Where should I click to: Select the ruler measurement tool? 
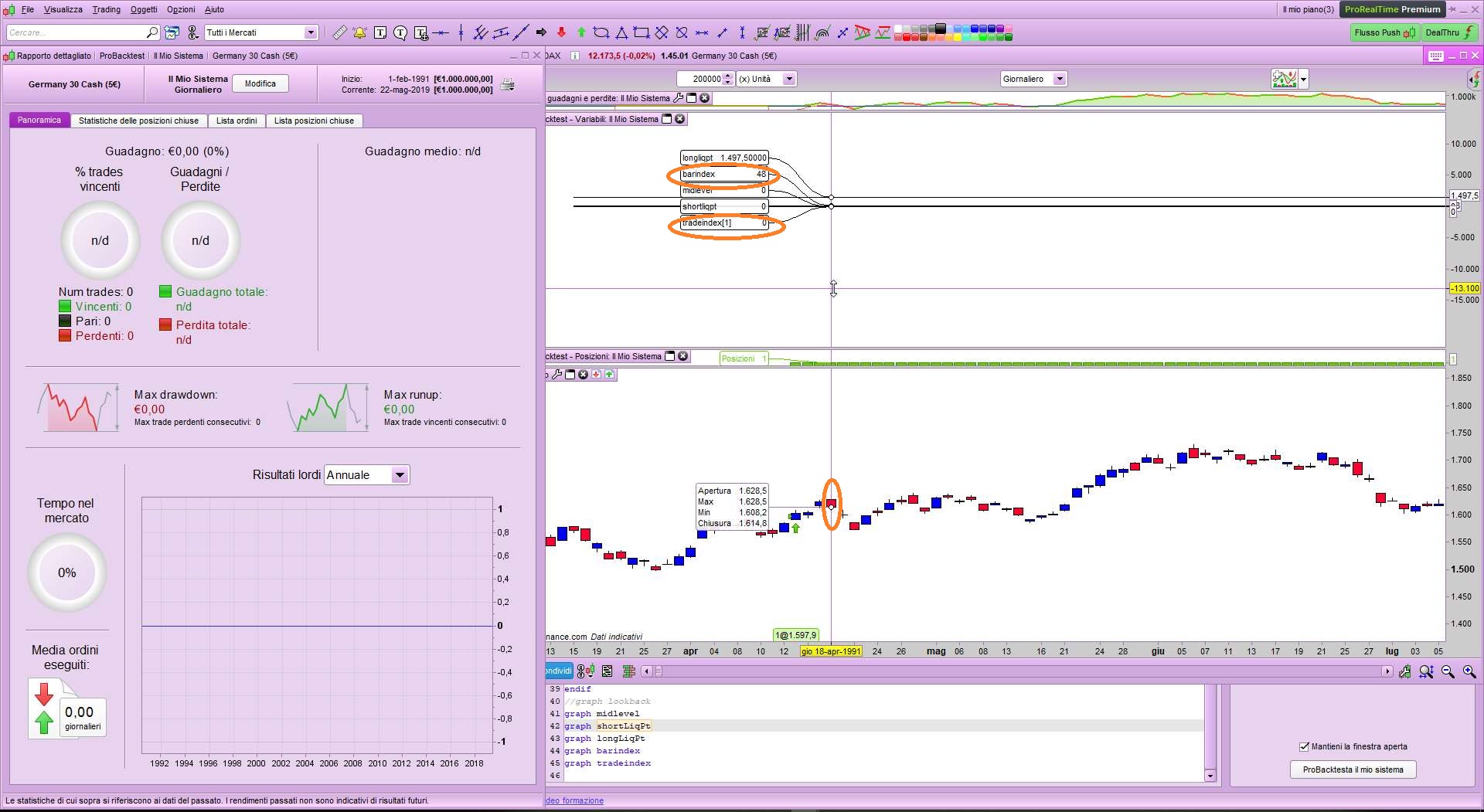coord(339,32)
